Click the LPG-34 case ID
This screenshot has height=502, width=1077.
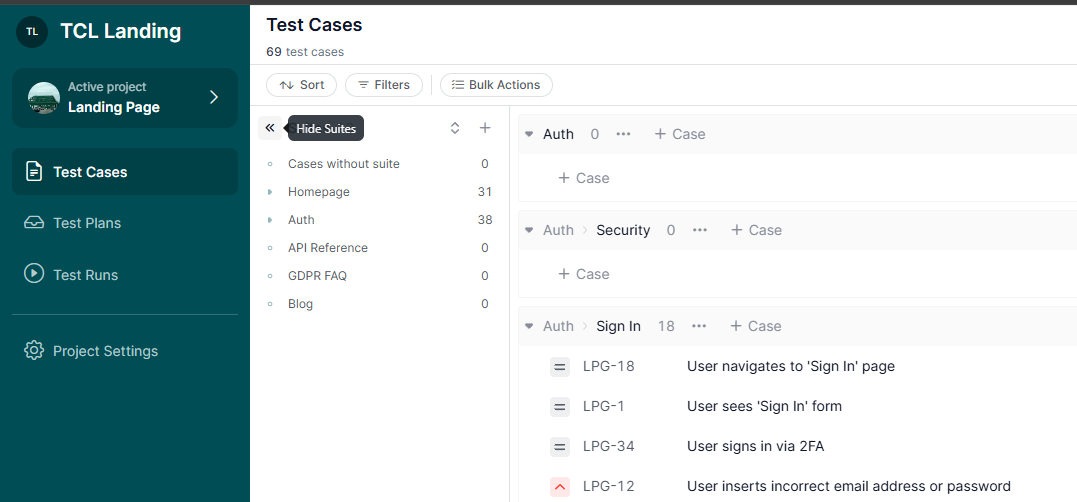pos(609,447)
